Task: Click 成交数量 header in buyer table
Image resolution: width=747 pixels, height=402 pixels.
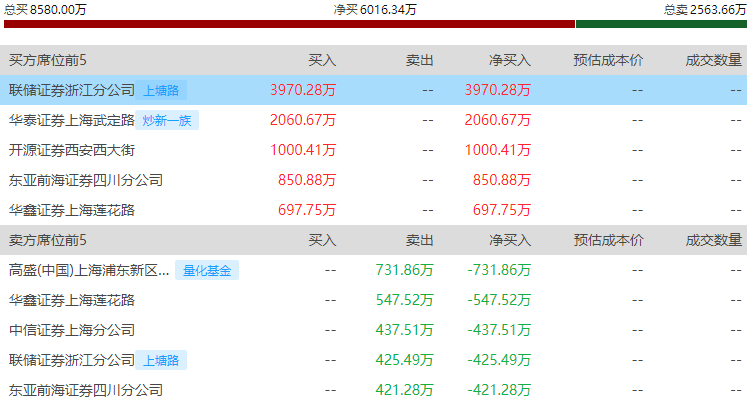Action: point(714,60)
